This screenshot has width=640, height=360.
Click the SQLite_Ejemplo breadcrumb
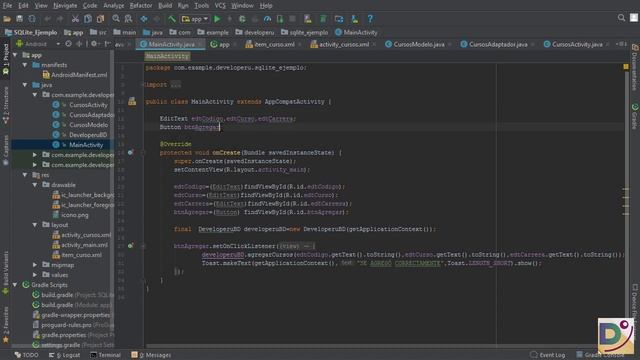click(31, 32)
